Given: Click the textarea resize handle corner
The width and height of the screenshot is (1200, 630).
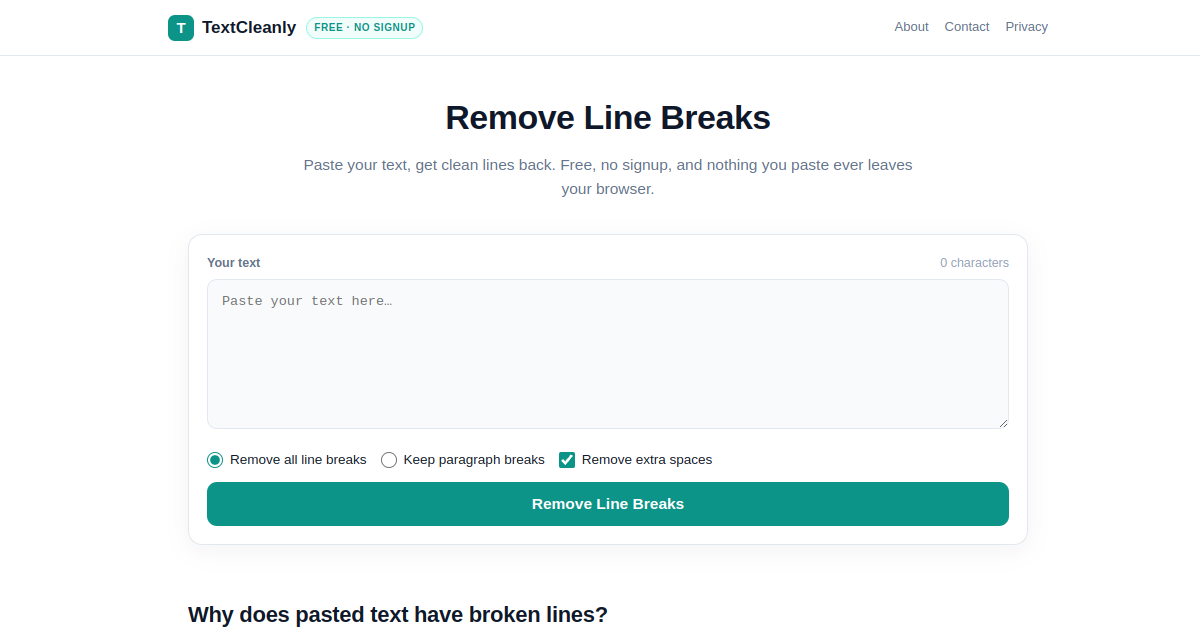Looking at the screenshot, I should click(x=1002, y=422).
